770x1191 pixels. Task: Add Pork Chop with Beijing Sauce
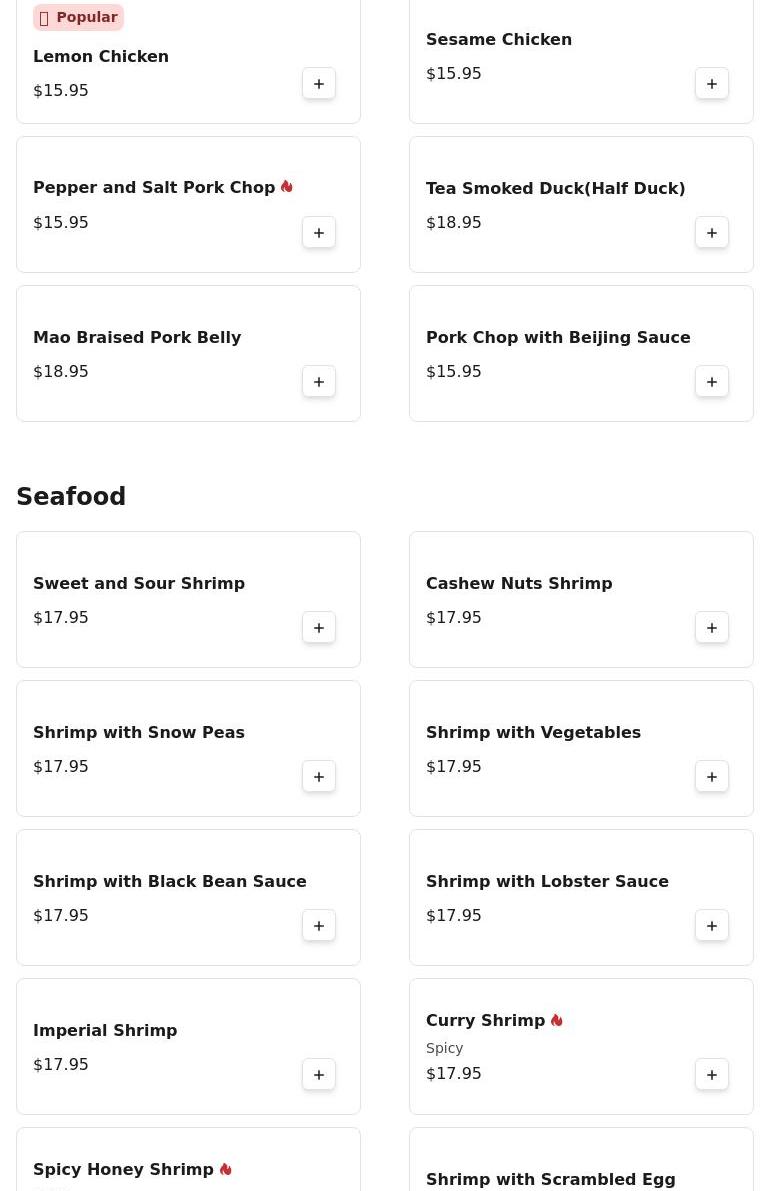[712, 382]
